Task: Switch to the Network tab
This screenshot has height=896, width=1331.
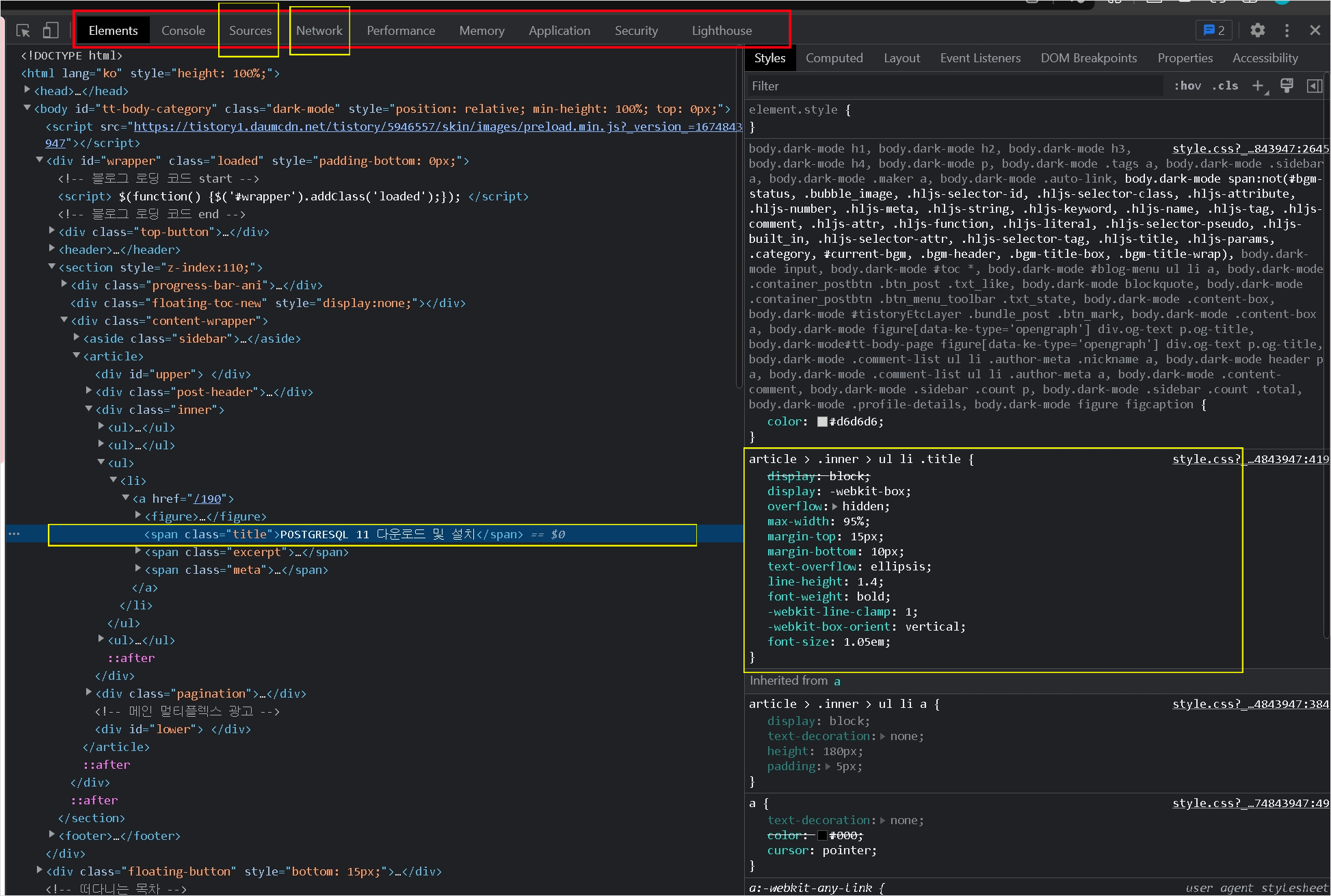Action: pyautogui.click(x=319, y=31)
